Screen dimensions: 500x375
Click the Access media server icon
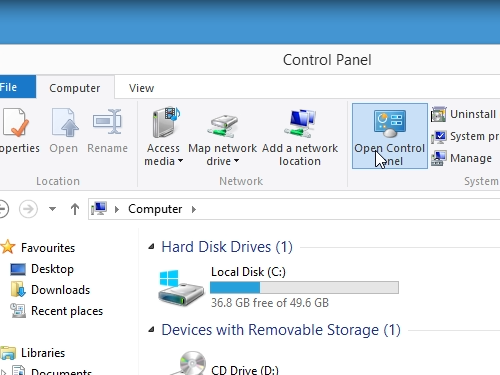click(165, 122)
